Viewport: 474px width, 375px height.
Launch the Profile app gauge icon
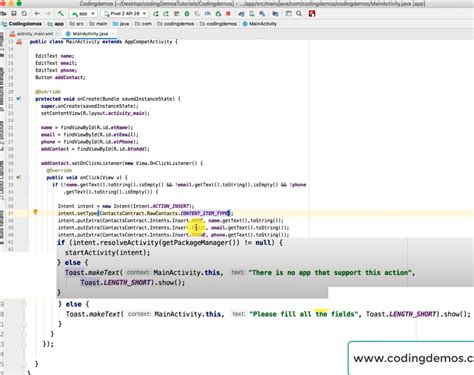(x=208, y=14)
